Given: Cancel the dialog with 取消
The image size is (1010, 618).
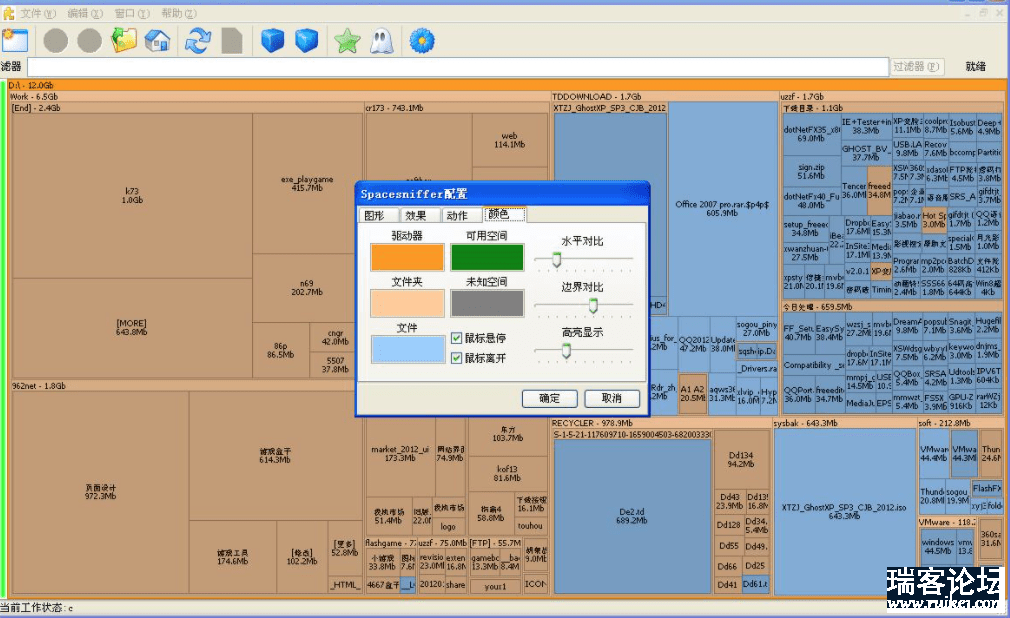Looking at the screenshot, I should click(x=612, y=398).
